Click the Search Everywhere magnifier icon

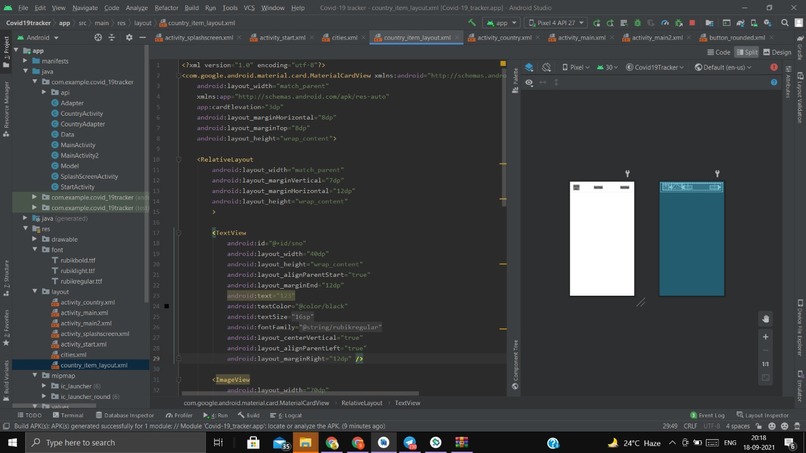[785, 23]
